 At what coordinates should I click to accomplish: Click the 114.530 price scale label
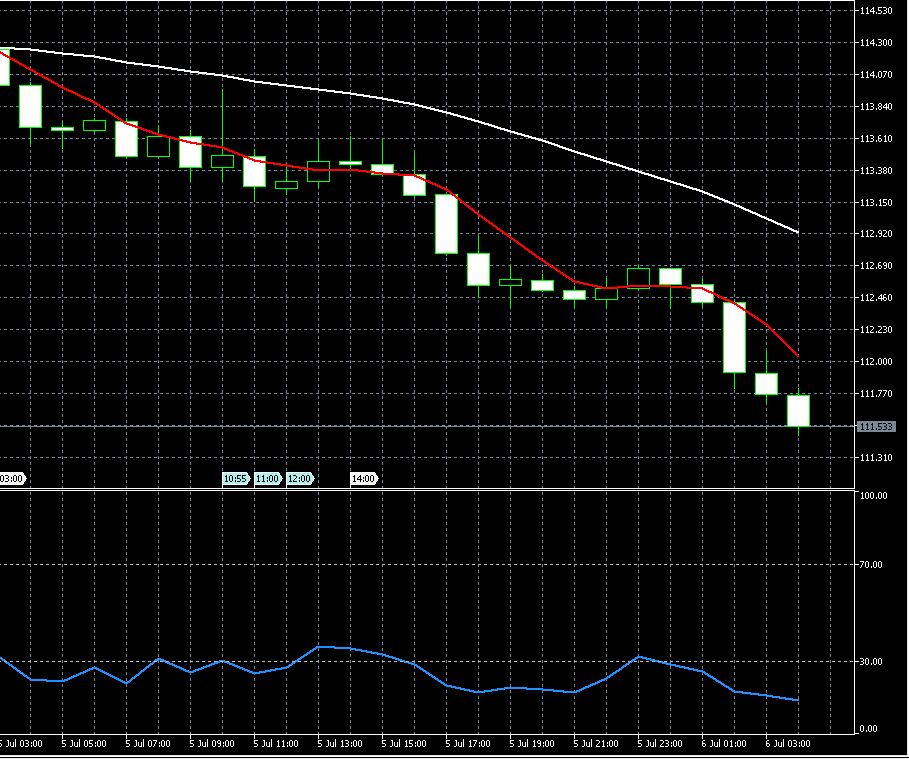click(x=876, y=10)
